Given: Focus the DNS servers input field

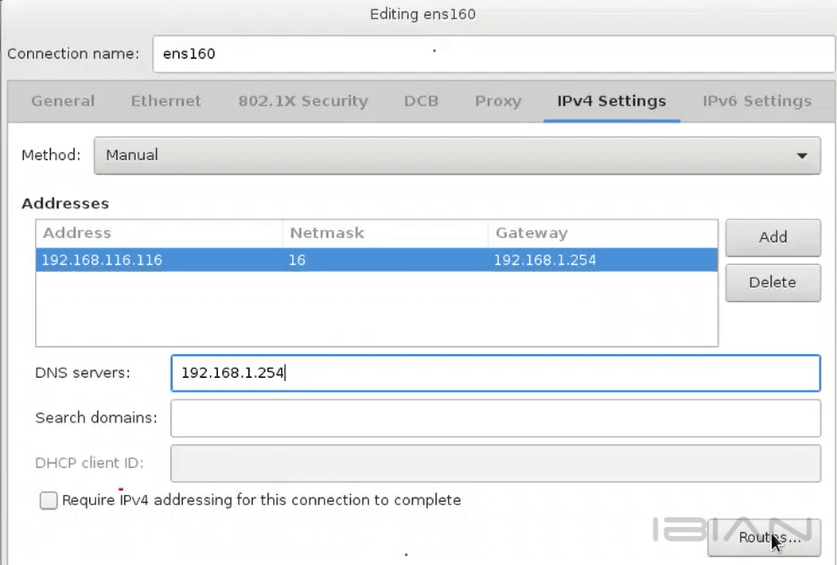Looking at the screenshot, I should tap(495, 373).
